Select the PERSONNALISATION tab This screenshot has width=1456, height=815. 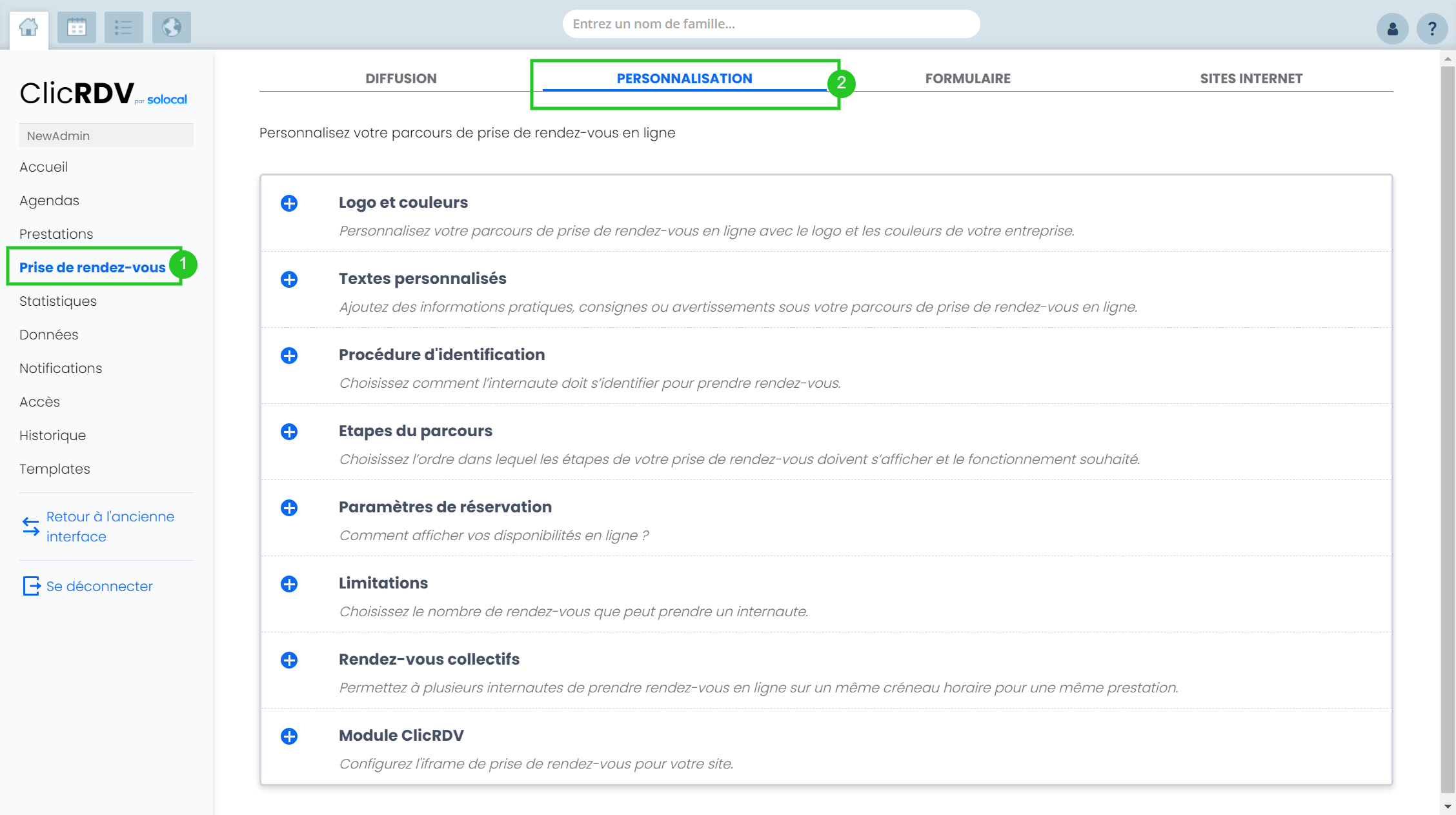[x=684, y=79]
